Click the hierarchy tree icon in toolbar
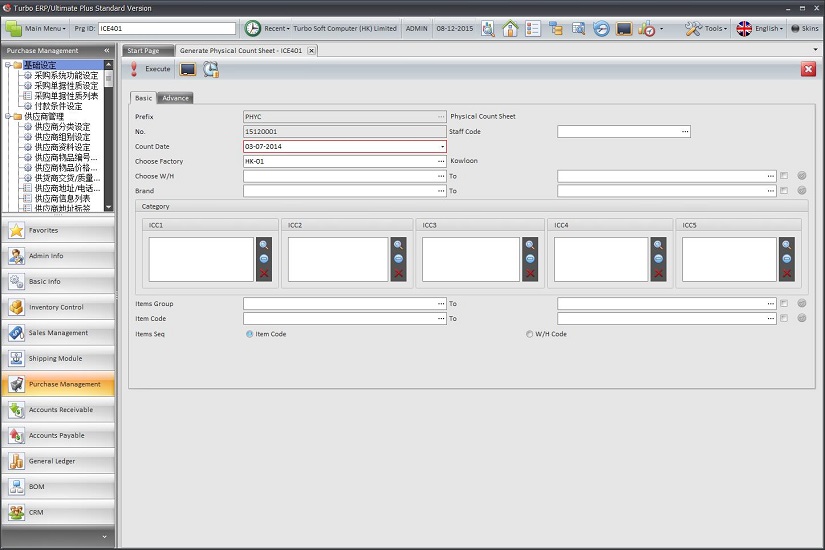The width and height of the screenshot is (825, 550). click(556, 28)
